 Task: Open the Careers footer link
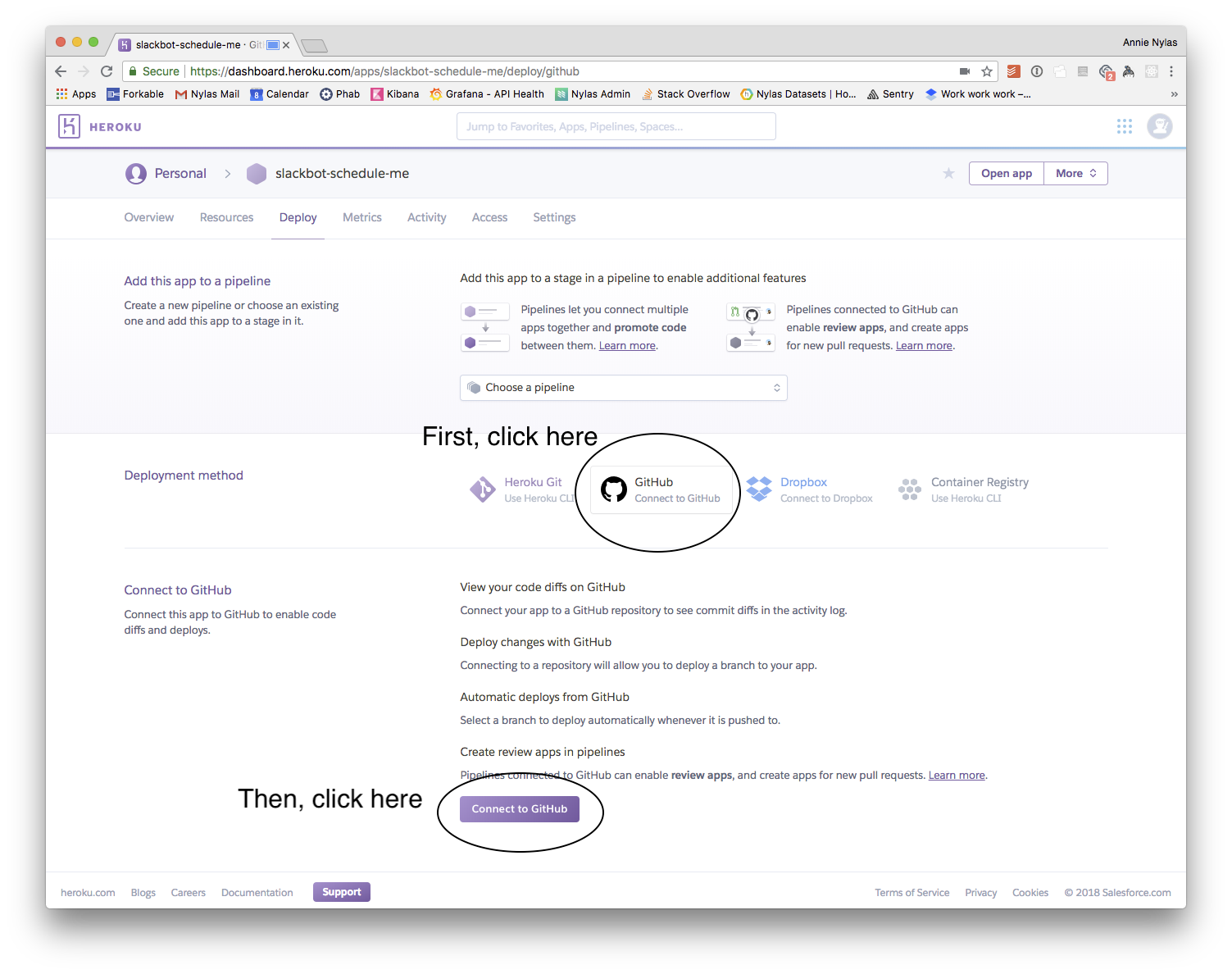(x=188, y=893)
